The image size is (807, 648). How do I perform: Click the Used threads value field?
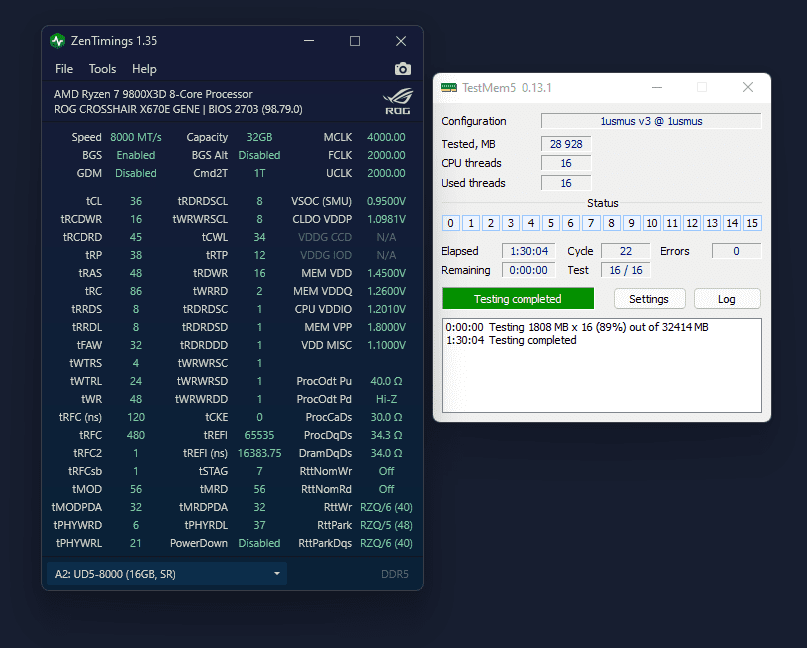click(566, 183)
